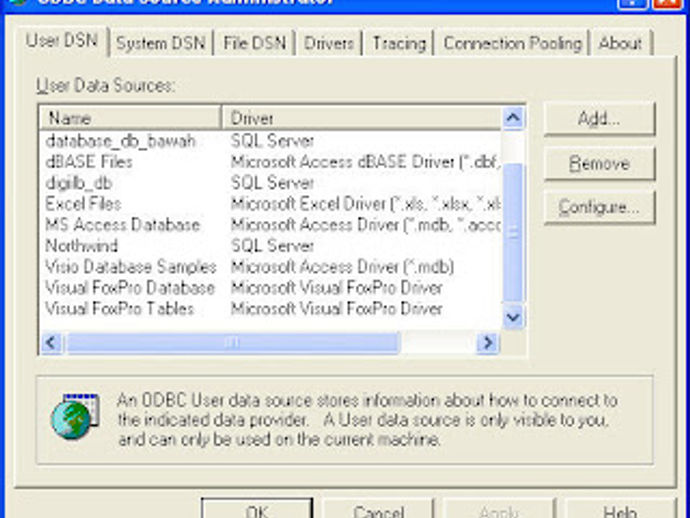Open the Tracing tab
This screenshot has height=518, width=690.
pyautogui.click(x=399, y=43)
